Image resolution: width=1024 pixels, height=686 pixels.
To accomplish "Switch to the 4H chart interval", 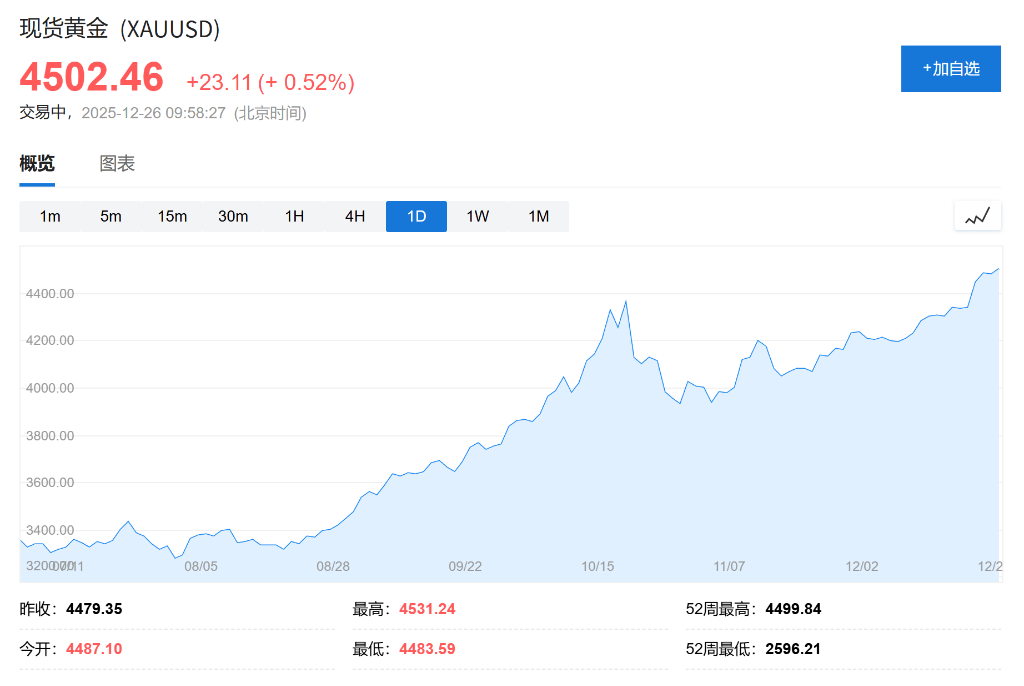I will click(355, 217).
